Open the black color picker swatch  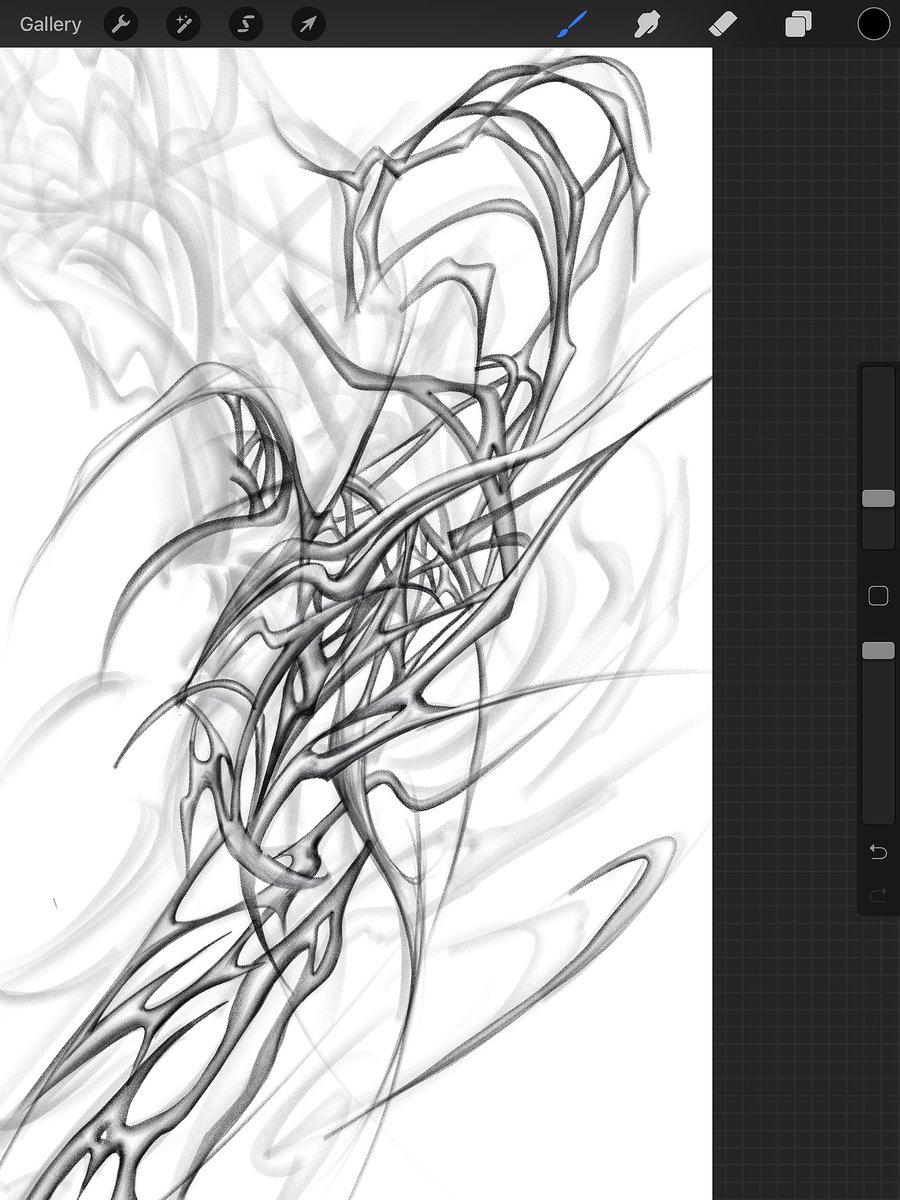(x=873, y=24)
